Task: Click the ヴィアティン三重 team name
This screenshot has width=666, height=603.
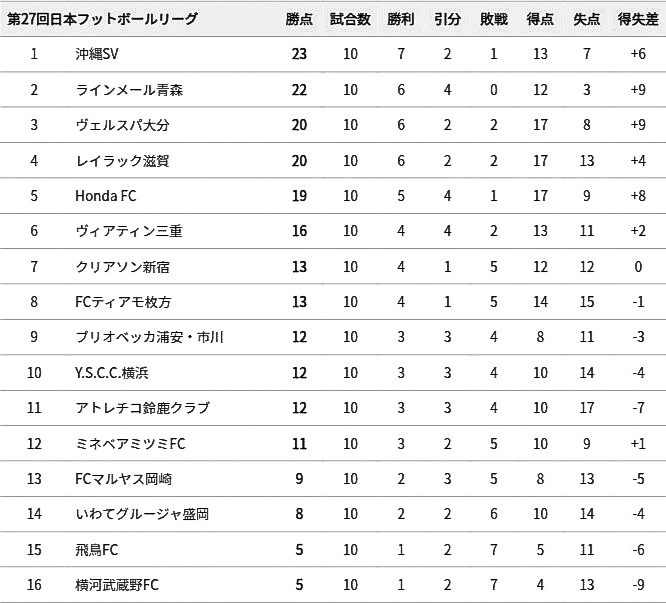Action: [129, 231]
